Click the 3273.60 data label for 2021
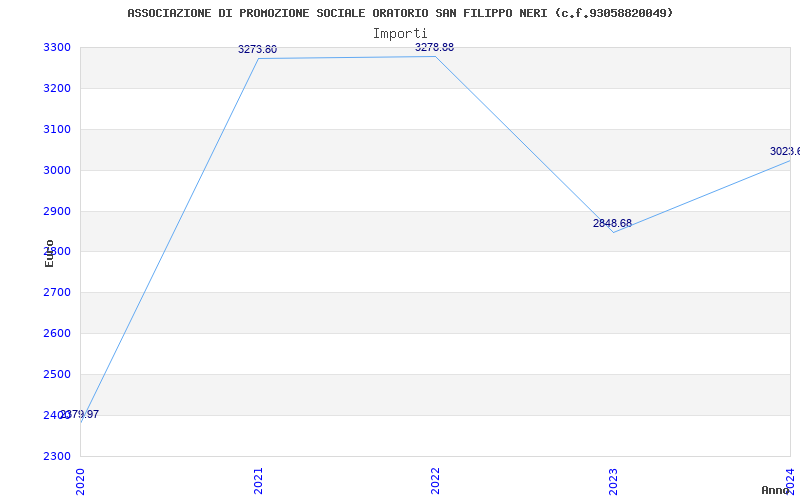The image size is (800, 500). coord(258,49)
